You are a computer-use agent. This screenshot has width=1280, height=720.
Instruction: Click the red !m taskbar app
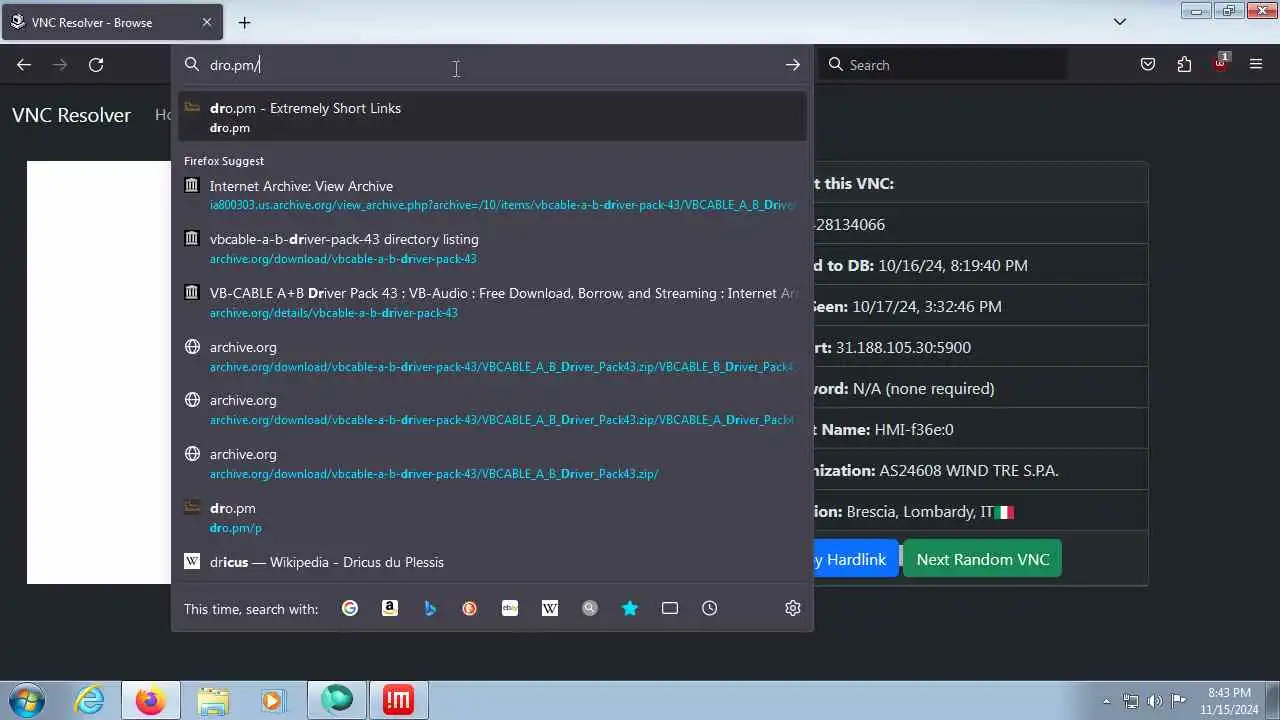(x=398, y=700)
